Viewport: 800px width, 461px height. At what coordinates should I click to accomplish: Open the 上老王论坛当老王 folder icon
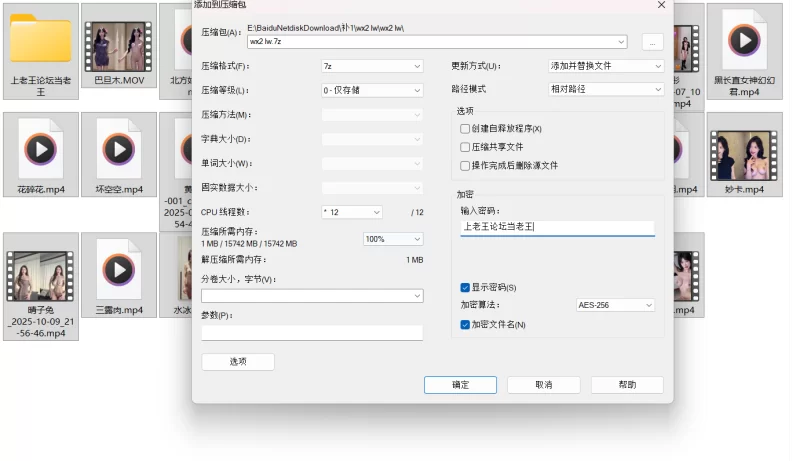(40, 39)
